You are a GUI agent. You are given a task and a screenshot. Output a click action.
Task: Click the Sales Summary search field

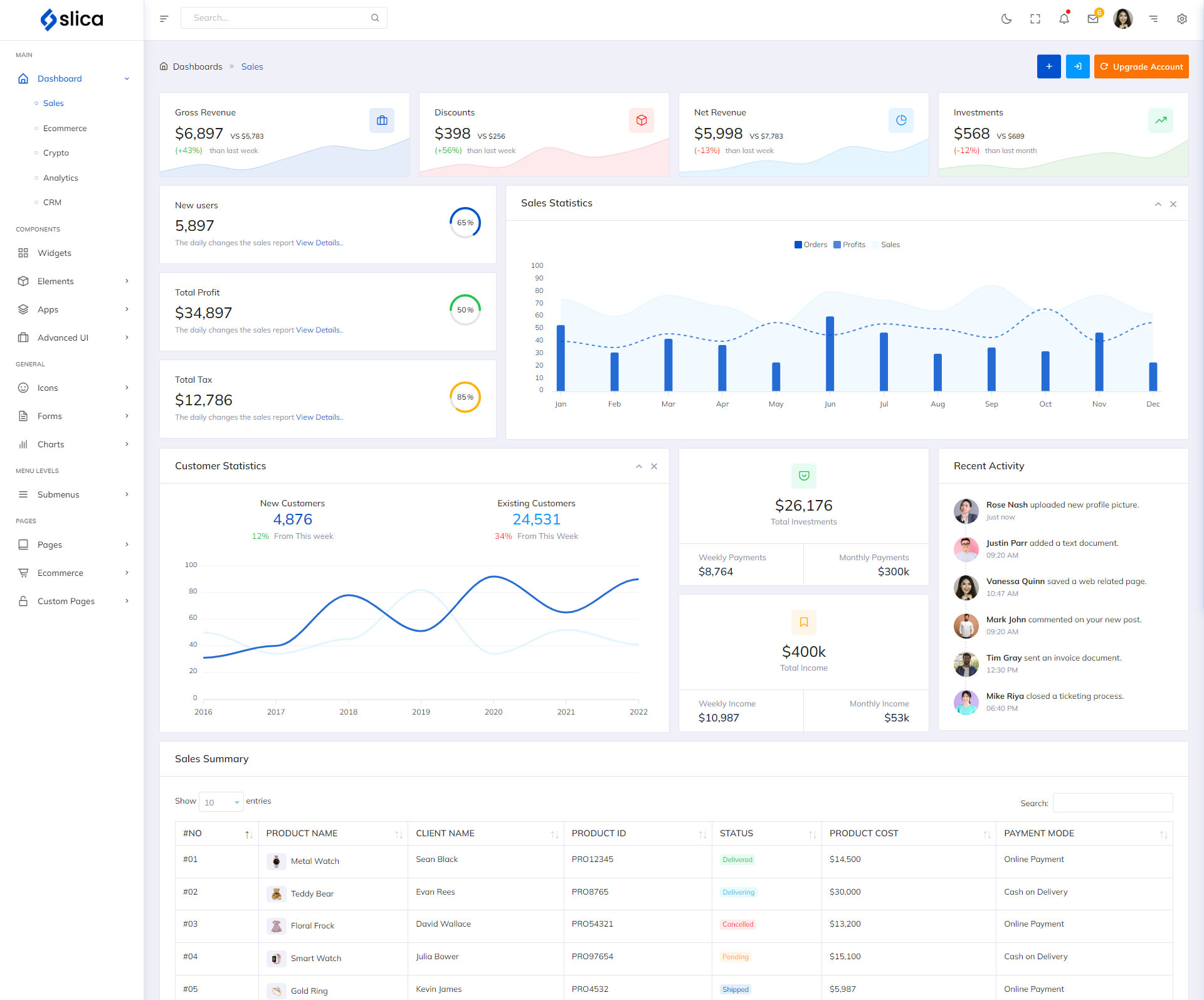1112,803
